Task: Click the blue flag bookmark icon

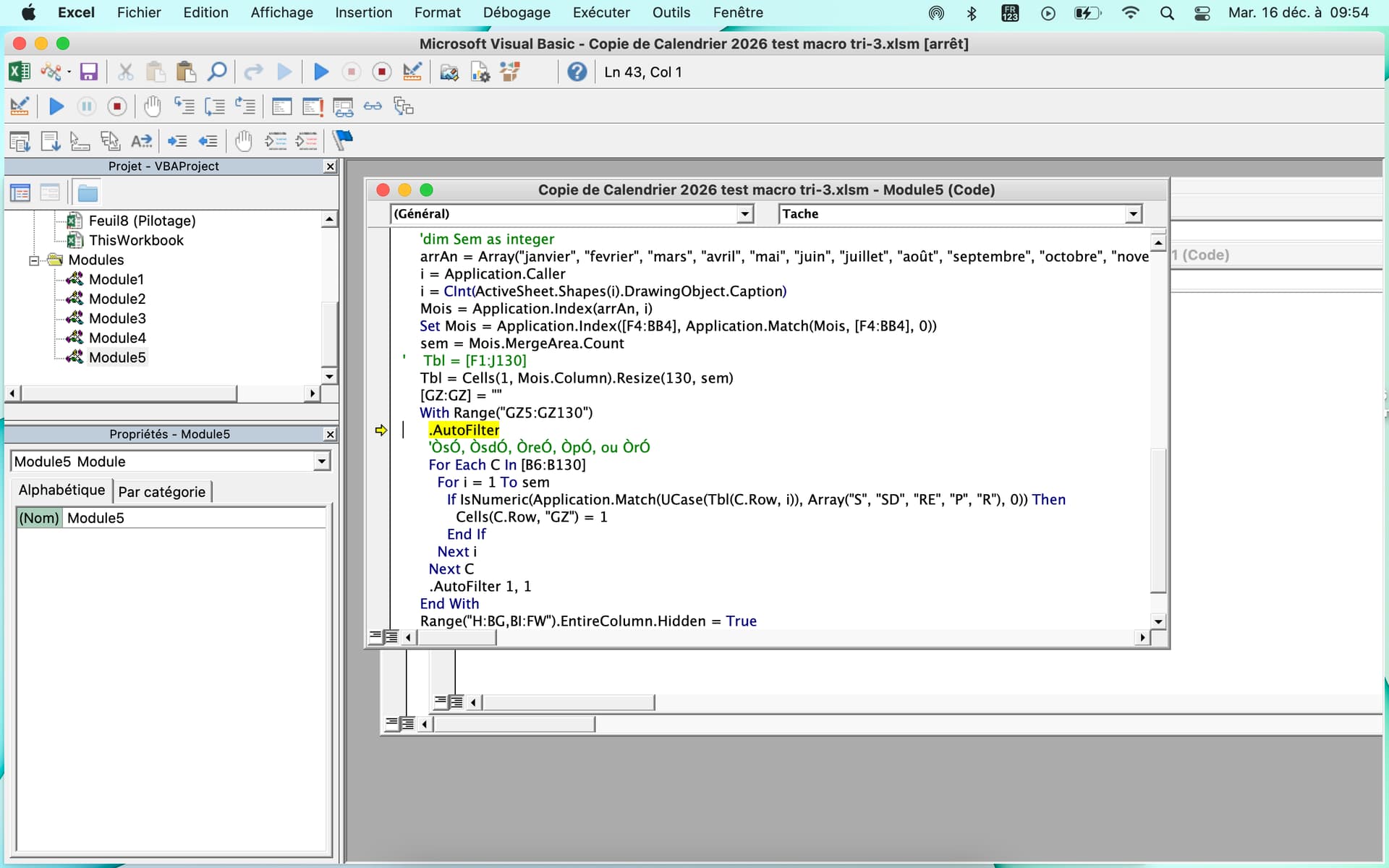Action: (x=342, y=140)
